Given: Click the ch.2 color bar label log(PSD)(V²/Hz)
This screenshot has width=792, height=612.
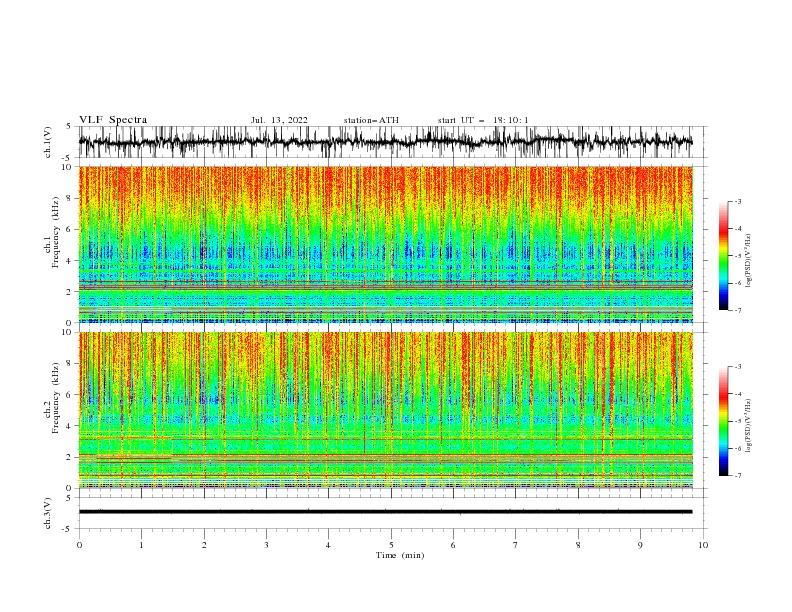Looking at the screenshot, I should click(748, 426).
